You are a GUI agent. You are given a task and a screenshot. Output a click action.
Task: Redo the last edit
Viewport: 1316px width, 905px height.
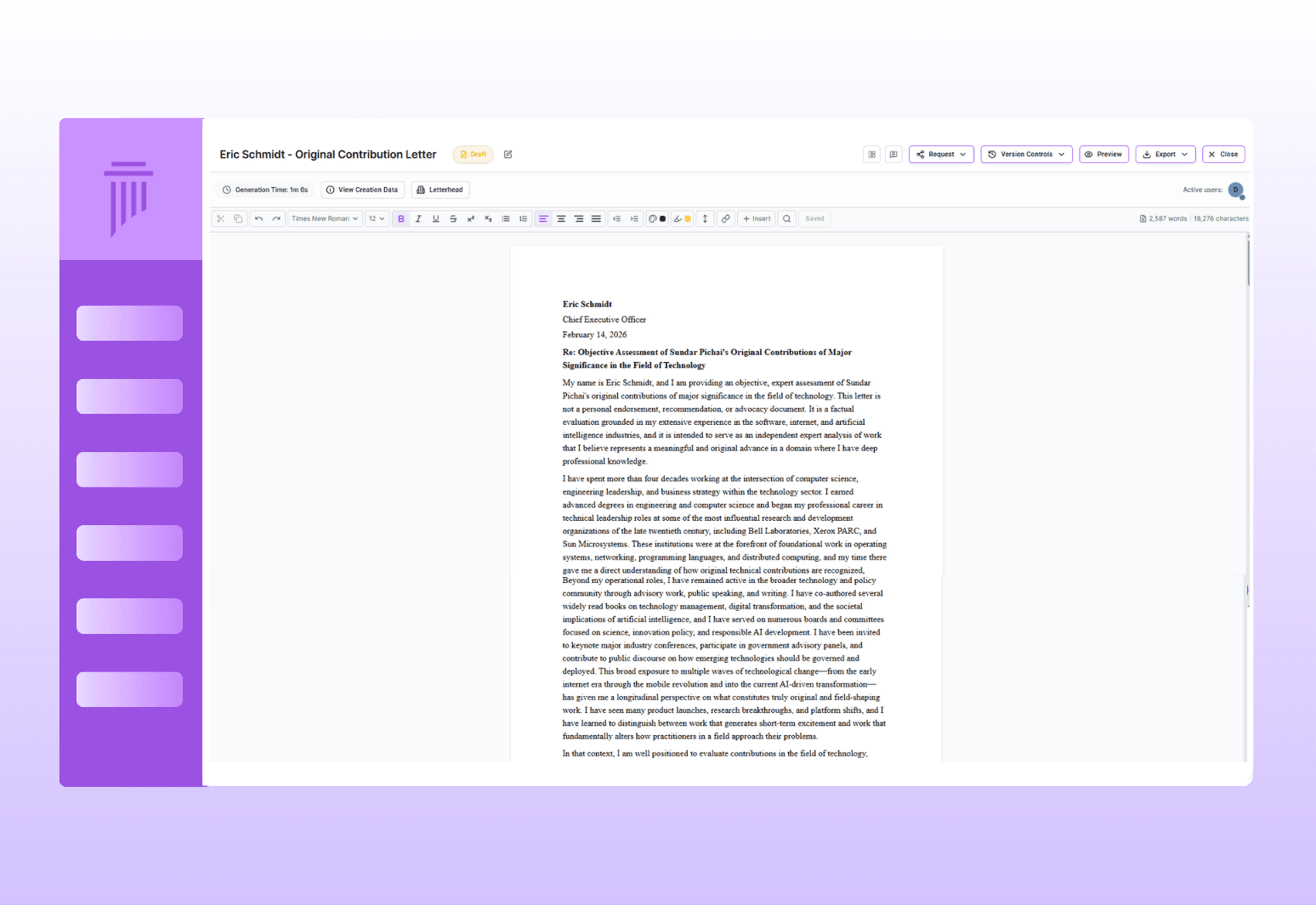[276, 218]
